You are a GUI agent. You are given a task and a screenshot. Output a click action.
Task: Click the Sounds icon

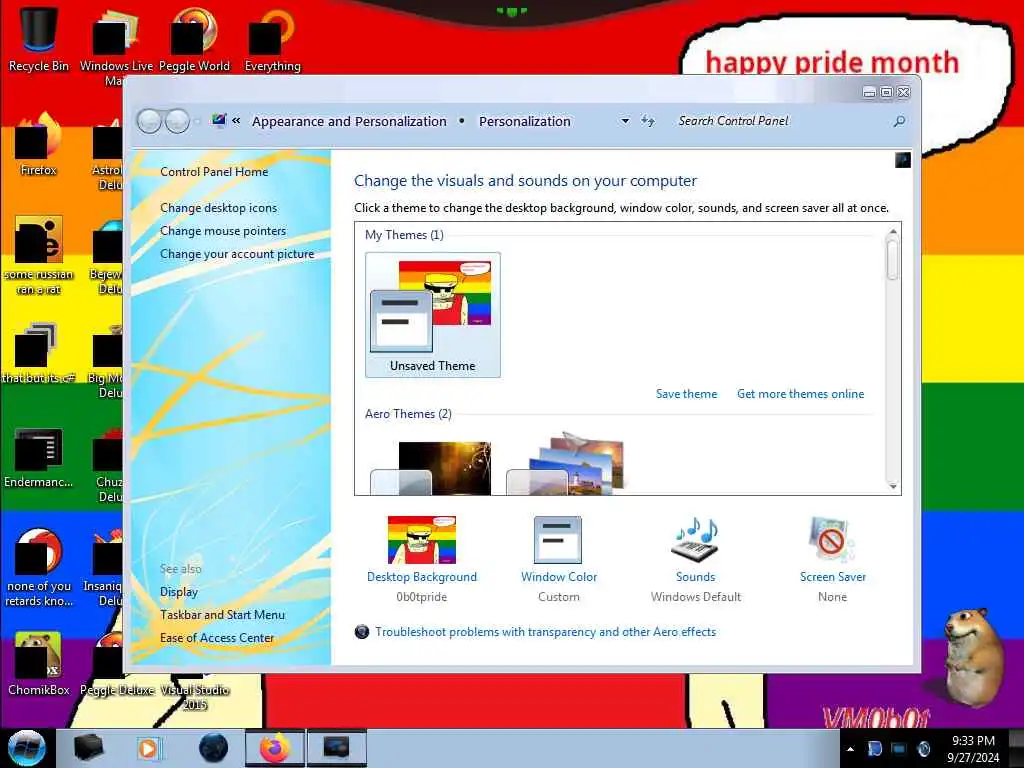point(695,540)
